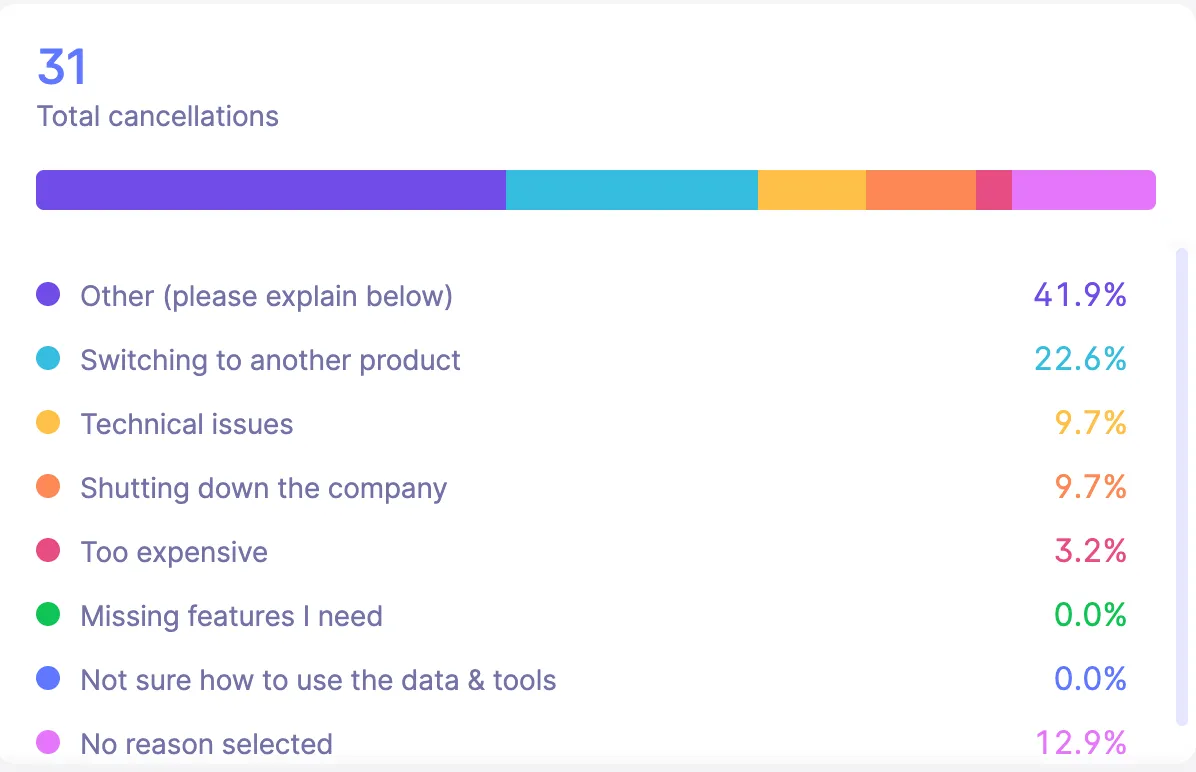Click the purple dot beside Other reason
1196x772 pixels.
(x=48, y=294)
